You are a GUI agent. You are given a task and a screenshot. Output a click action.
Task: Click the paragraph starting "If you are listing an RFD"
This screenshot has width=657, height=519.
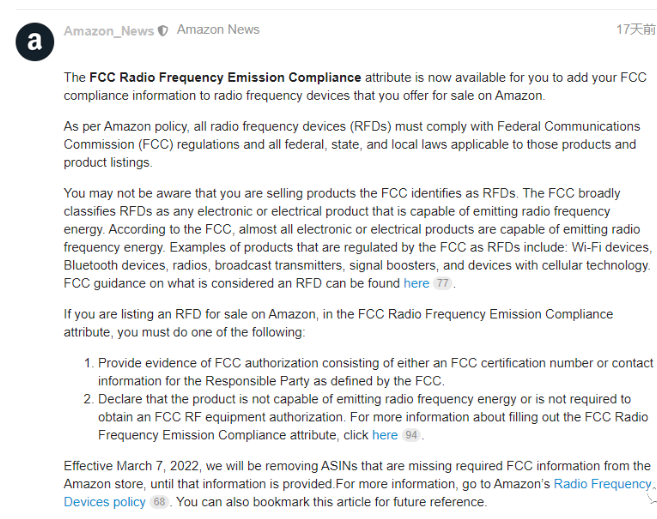(338, 323)
